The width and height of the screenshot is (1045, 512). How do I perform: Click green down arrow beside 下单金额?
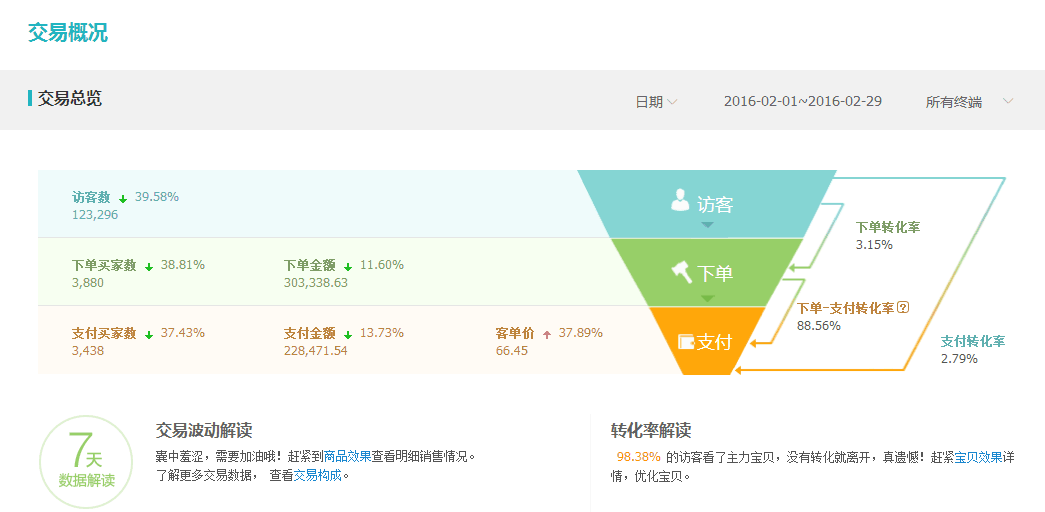pos(348,266)
